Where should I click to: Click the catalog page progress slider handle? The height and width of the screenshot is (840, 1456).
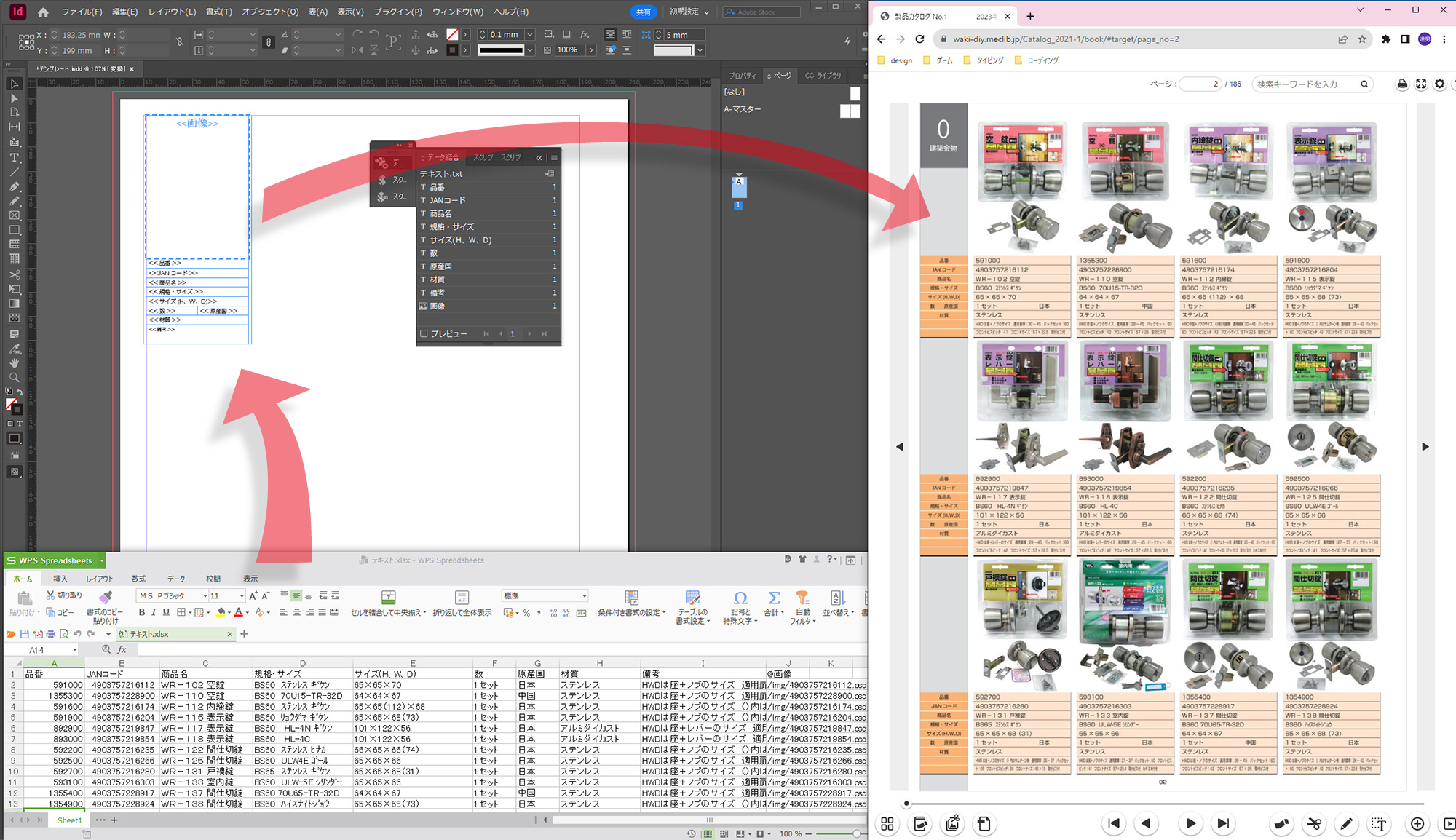pyautogui.click(x=906, y=804)
